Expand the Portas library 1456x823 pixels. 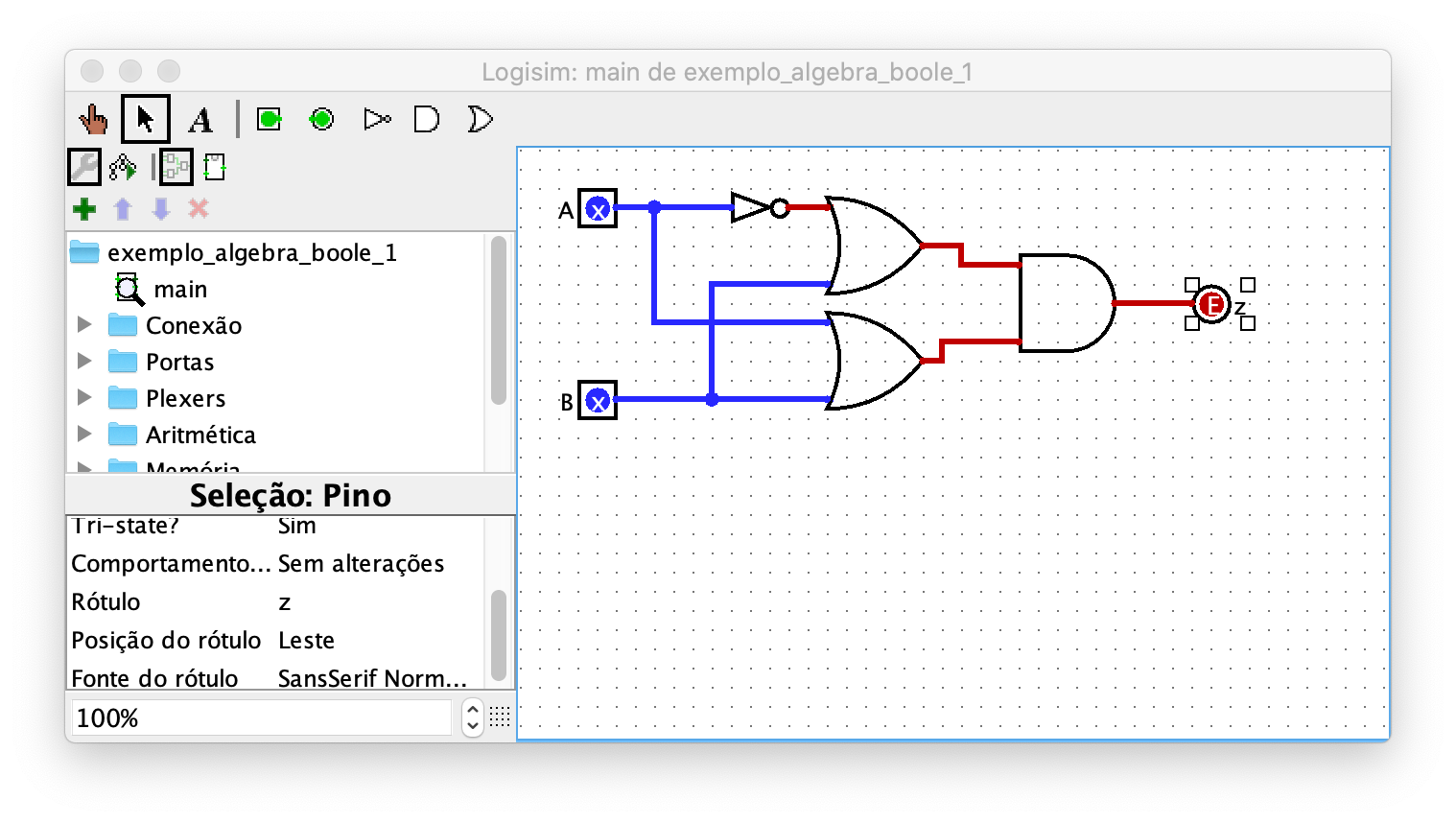tap(84, 361)
